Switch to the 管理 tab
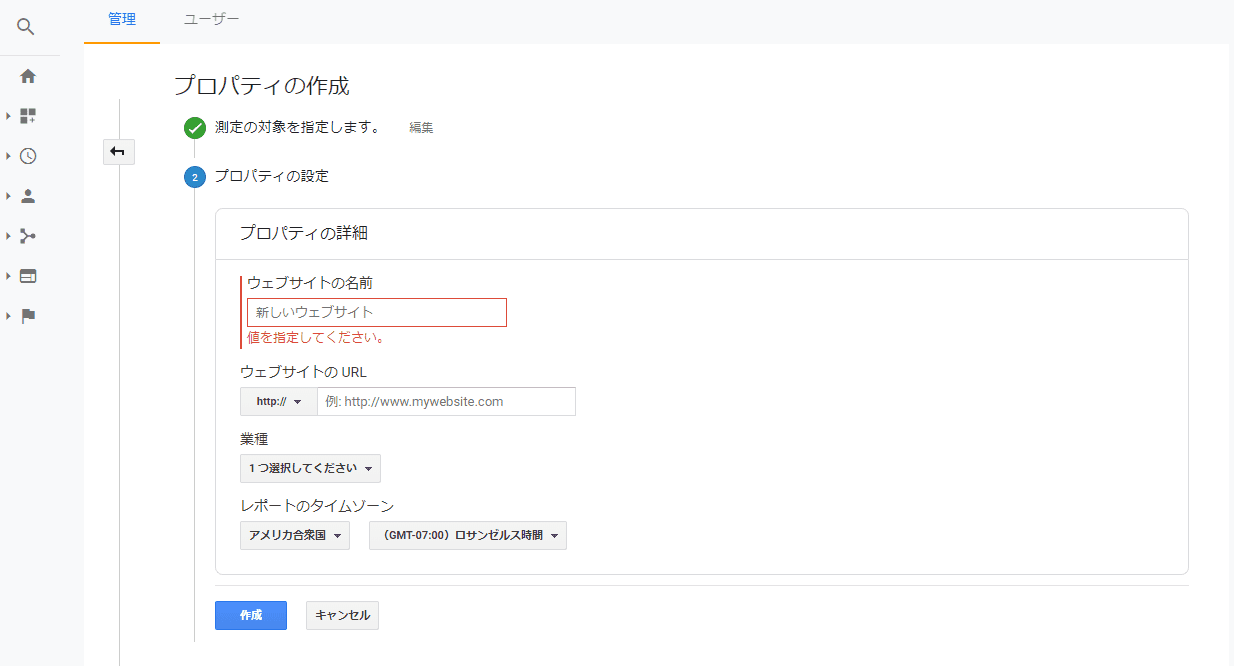1234x666 pixels. tap(121, 19)
